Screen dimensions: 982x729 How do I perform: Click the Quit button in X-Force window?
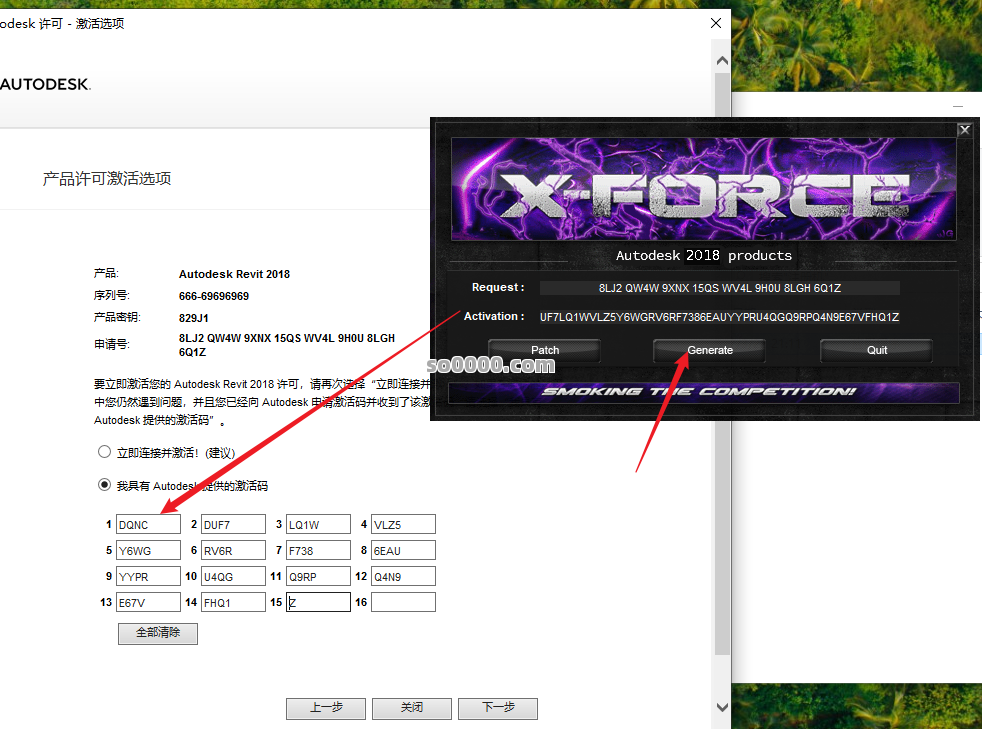(x=877, y=350)
